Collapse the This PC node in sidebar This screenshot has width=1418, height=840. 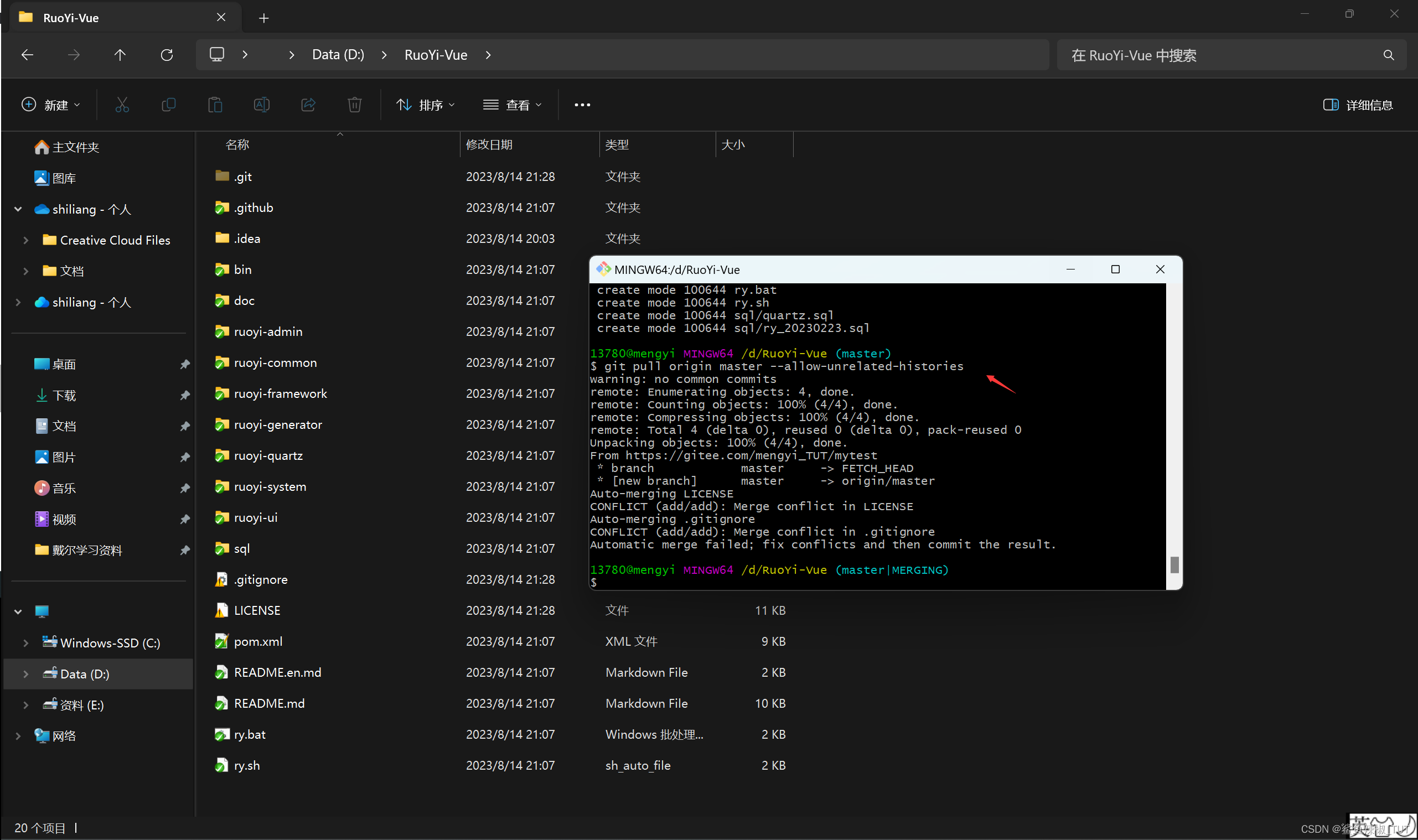coord(18,611)
